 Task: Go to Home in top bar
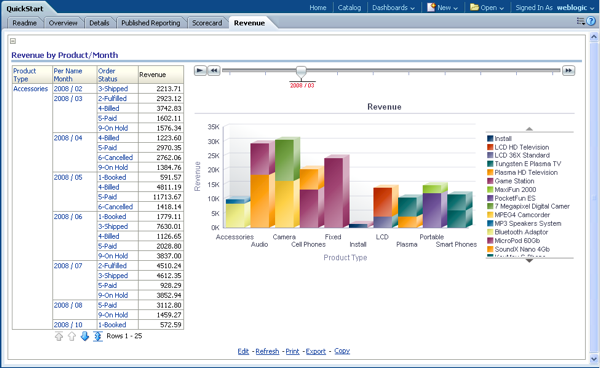tap(318, 8)
